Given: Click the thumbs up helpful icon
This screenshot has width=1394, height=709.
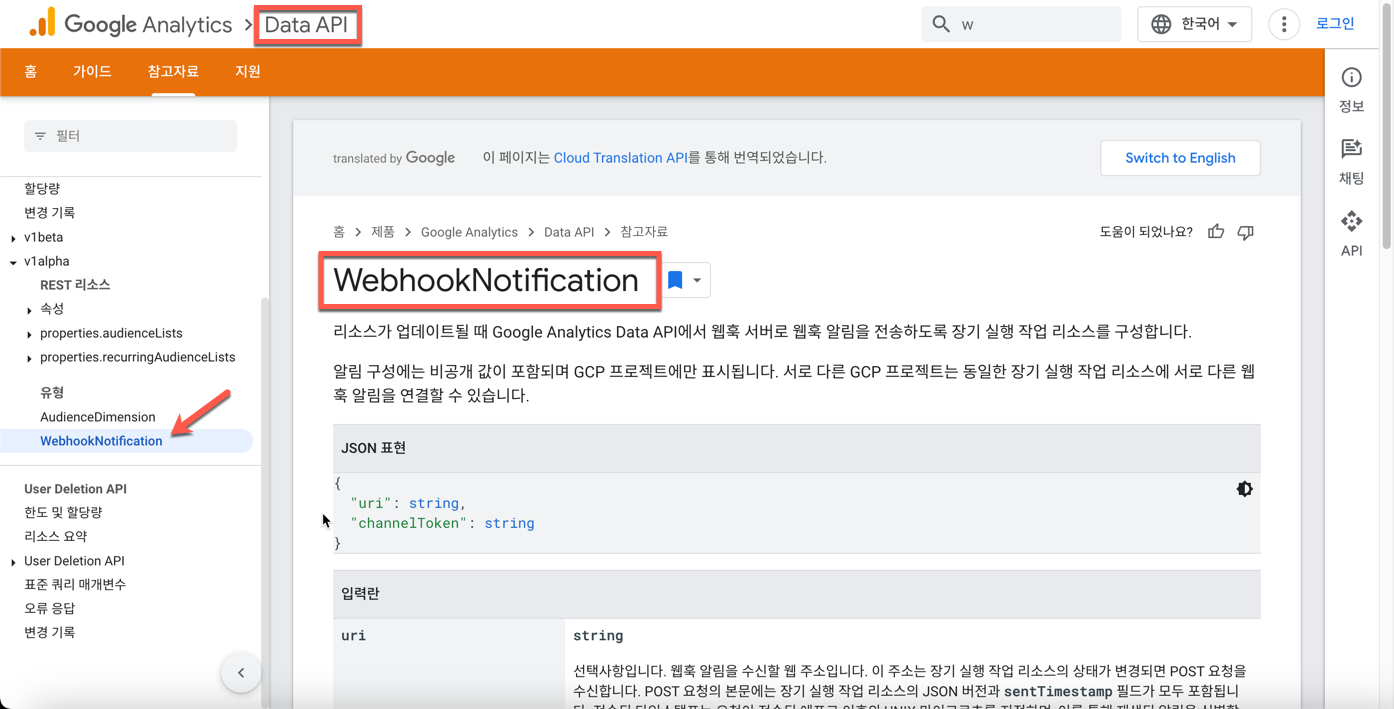Looking at the screenshot, I should click(1216, 232).
